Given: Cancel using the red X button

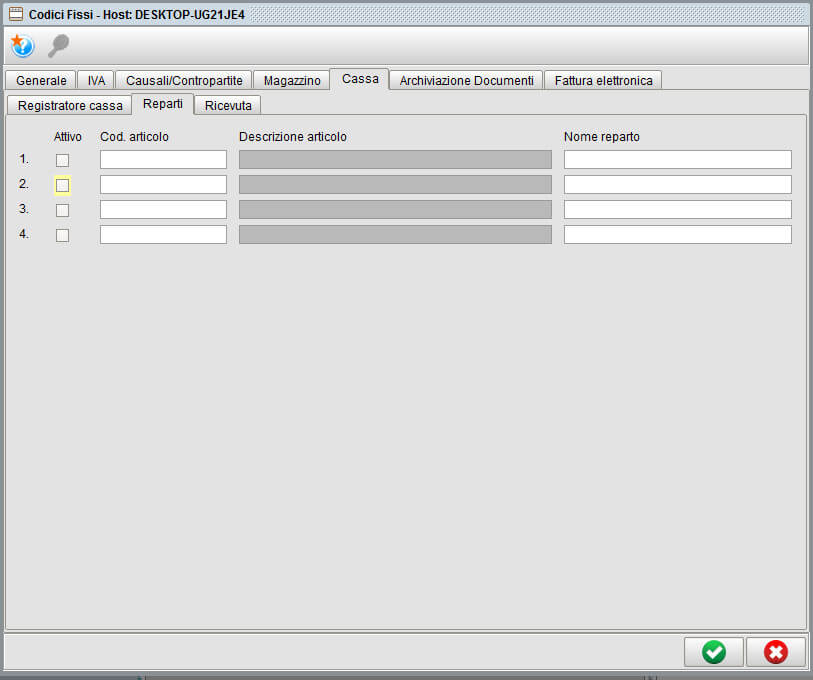Looking at the screenshot, I should tap(775, 652).
